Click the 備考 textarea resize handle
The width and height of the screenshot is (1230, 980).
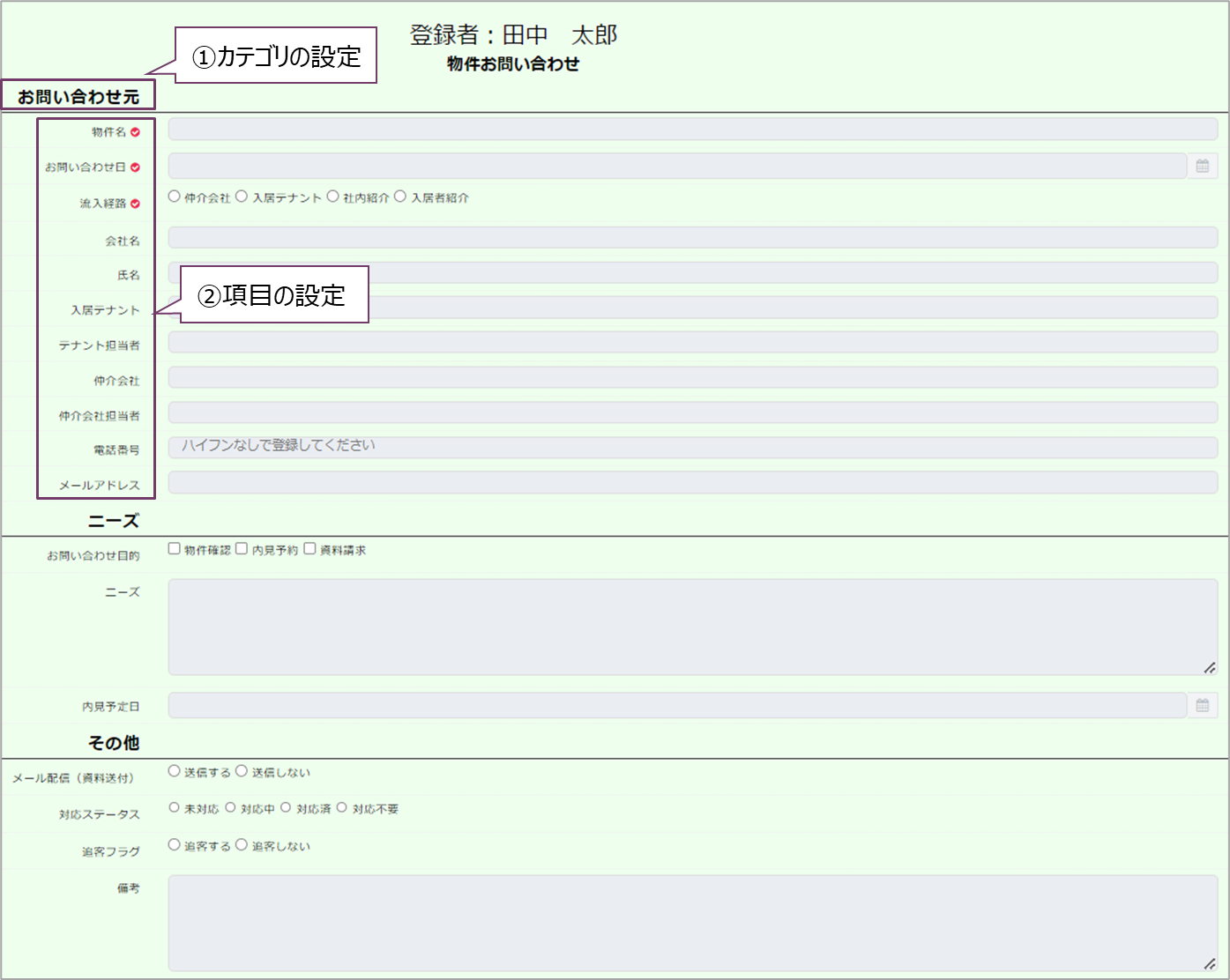tap(1210, 964)
